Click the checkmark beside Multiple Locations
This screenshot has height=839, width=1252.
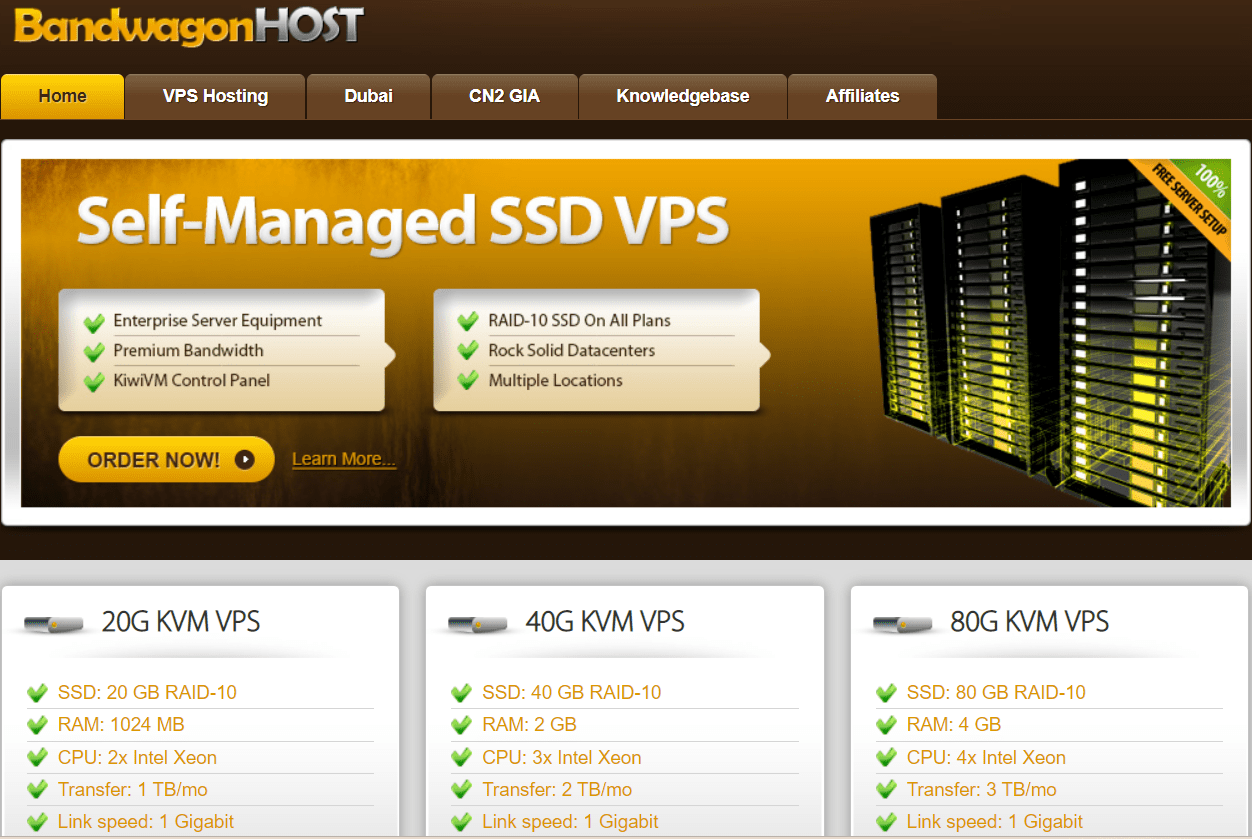click(x=468, y=381)
